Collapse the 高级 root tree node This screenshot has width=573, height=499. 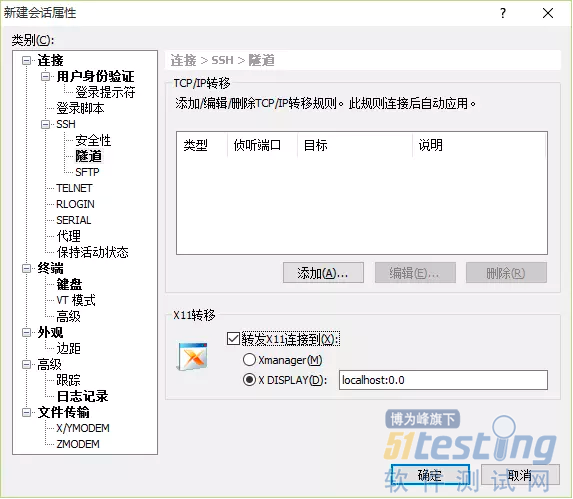[27, 364]
